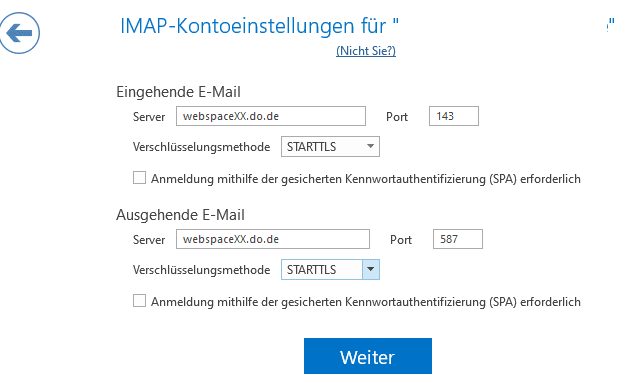The image size is (628, 392).
Task: Focus the incoming mail Server field
Action: tap(271, 116)
